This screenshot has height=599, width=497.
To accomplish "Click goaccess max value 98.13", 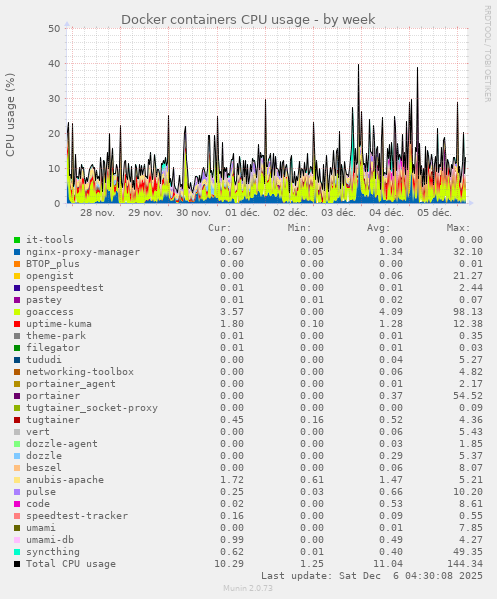I will 468,312.
